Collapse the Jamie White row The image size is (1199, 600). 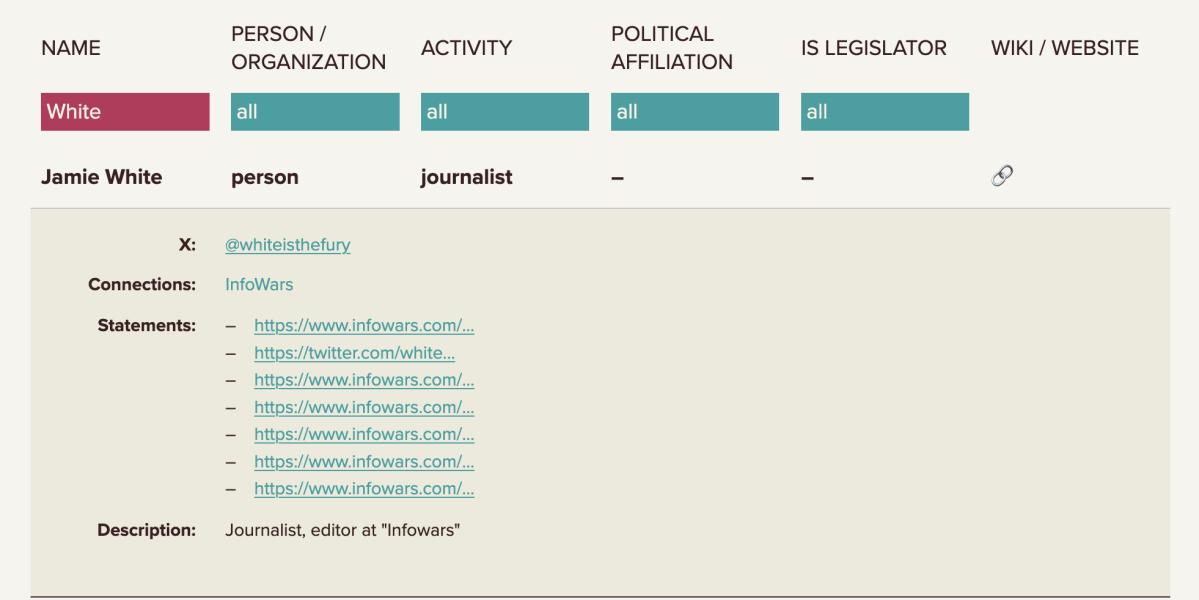point(101,177)
